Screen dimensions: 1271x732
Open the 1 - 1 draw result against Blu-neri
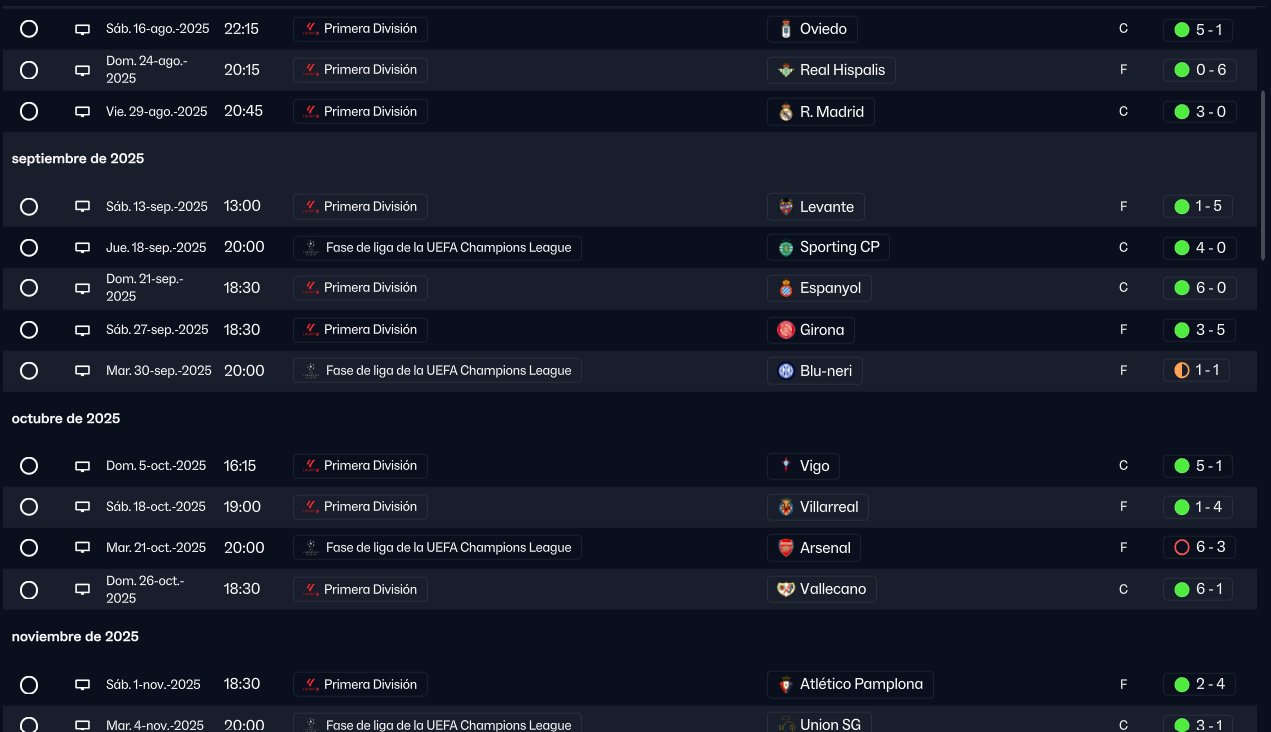coord(1197,371)
